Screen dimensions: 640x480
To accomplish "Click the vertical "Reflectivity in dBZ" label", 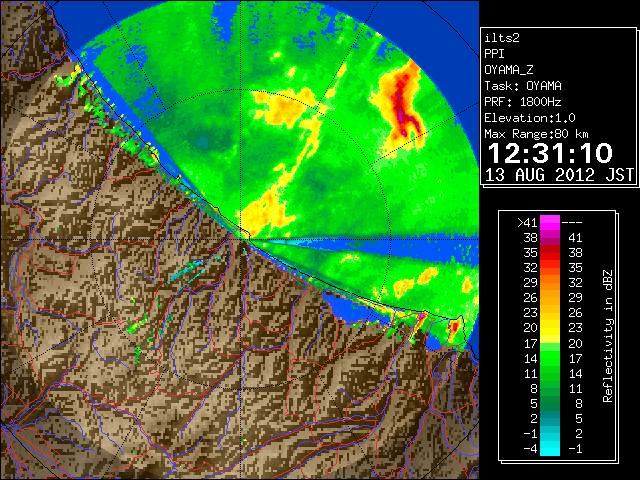I will tap(608, 336).
